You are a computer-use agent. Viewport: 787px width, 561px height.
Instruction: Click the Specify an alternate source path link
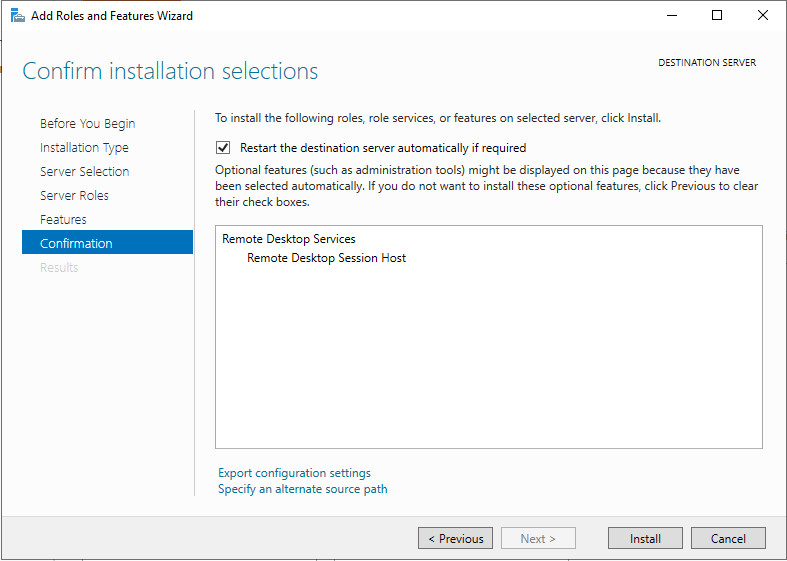(x=302, y=489)
